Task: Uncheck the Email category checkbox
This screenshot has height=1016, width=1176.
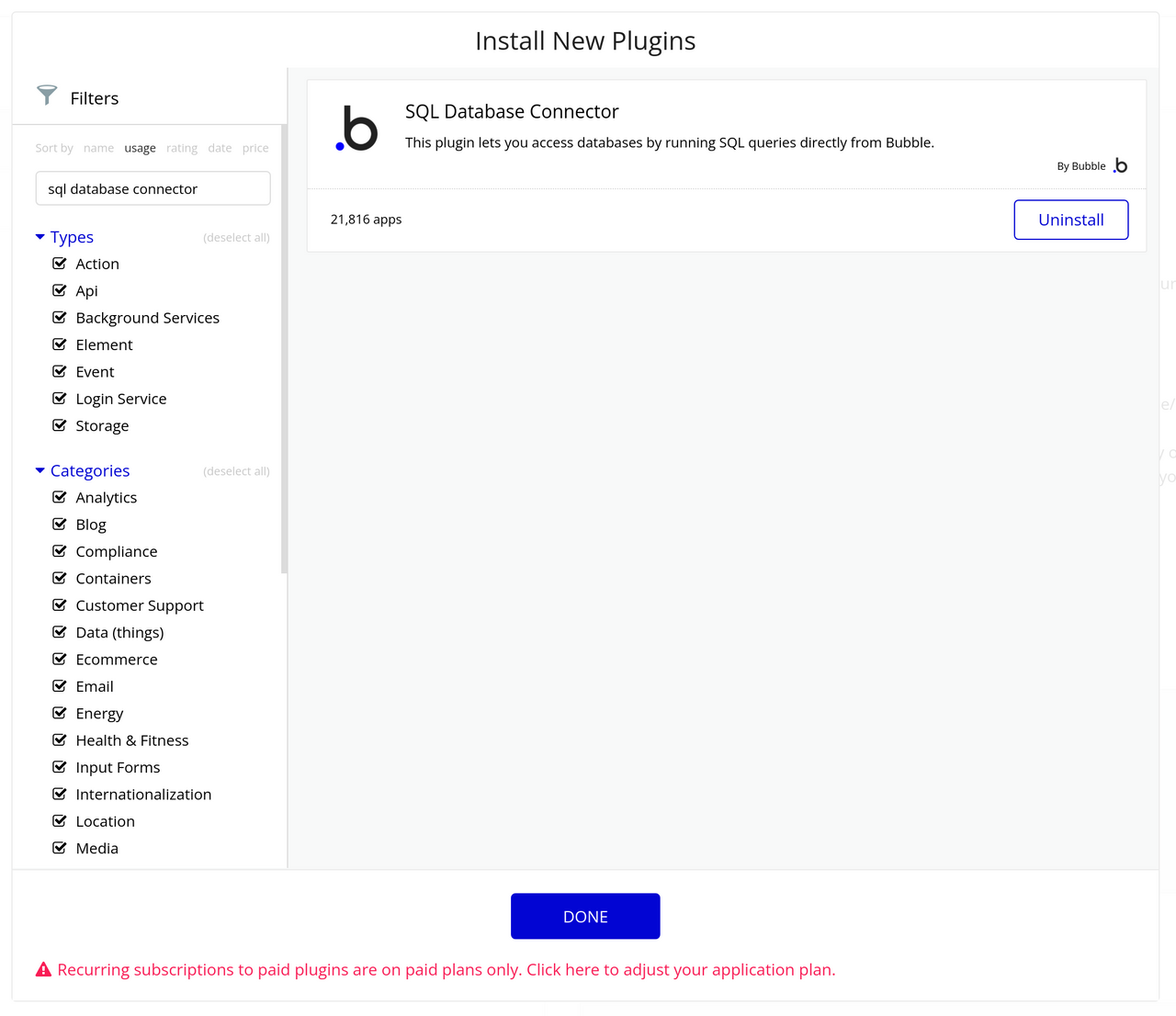Action: pyautogui.click(x=60, y=686)
